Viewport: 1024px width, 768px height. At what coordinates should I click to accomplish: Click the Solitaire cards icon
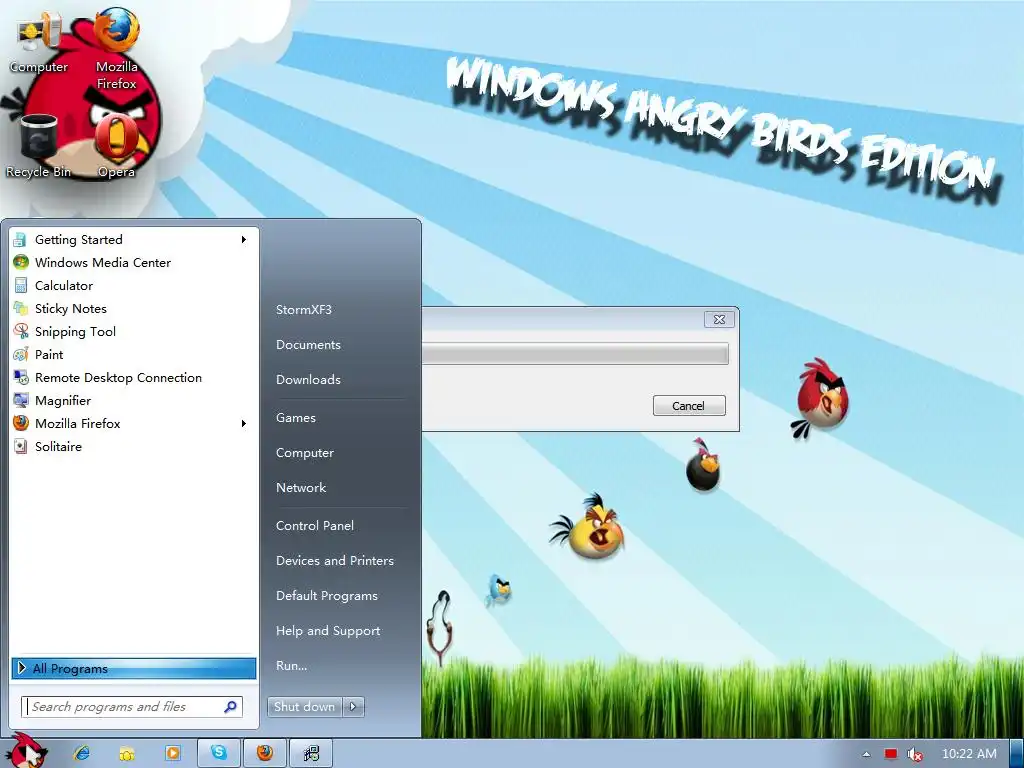21,447
